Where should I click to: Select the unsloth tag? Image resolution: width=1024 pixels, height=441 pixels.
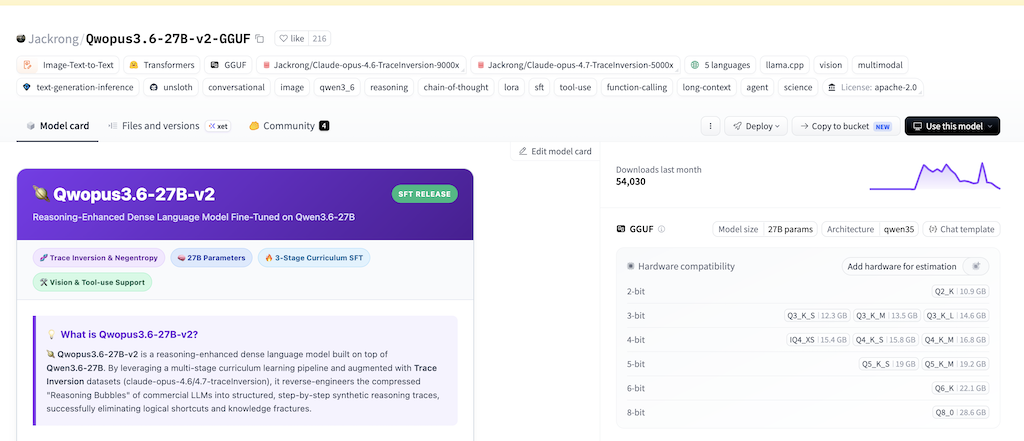pyautogui.click(x=172, y=87)
